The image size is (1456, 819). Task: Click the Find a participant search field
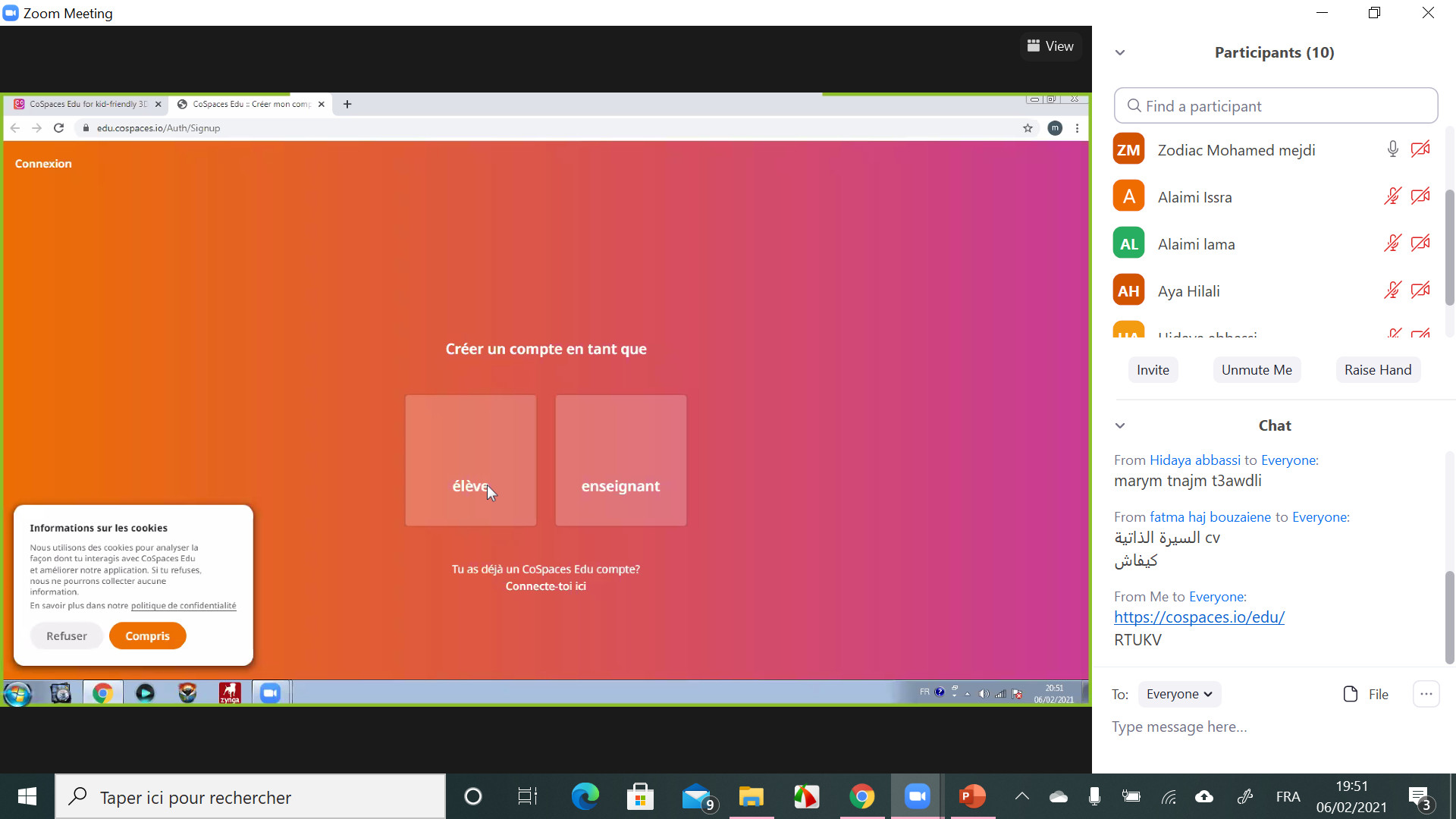point(1276,106)
